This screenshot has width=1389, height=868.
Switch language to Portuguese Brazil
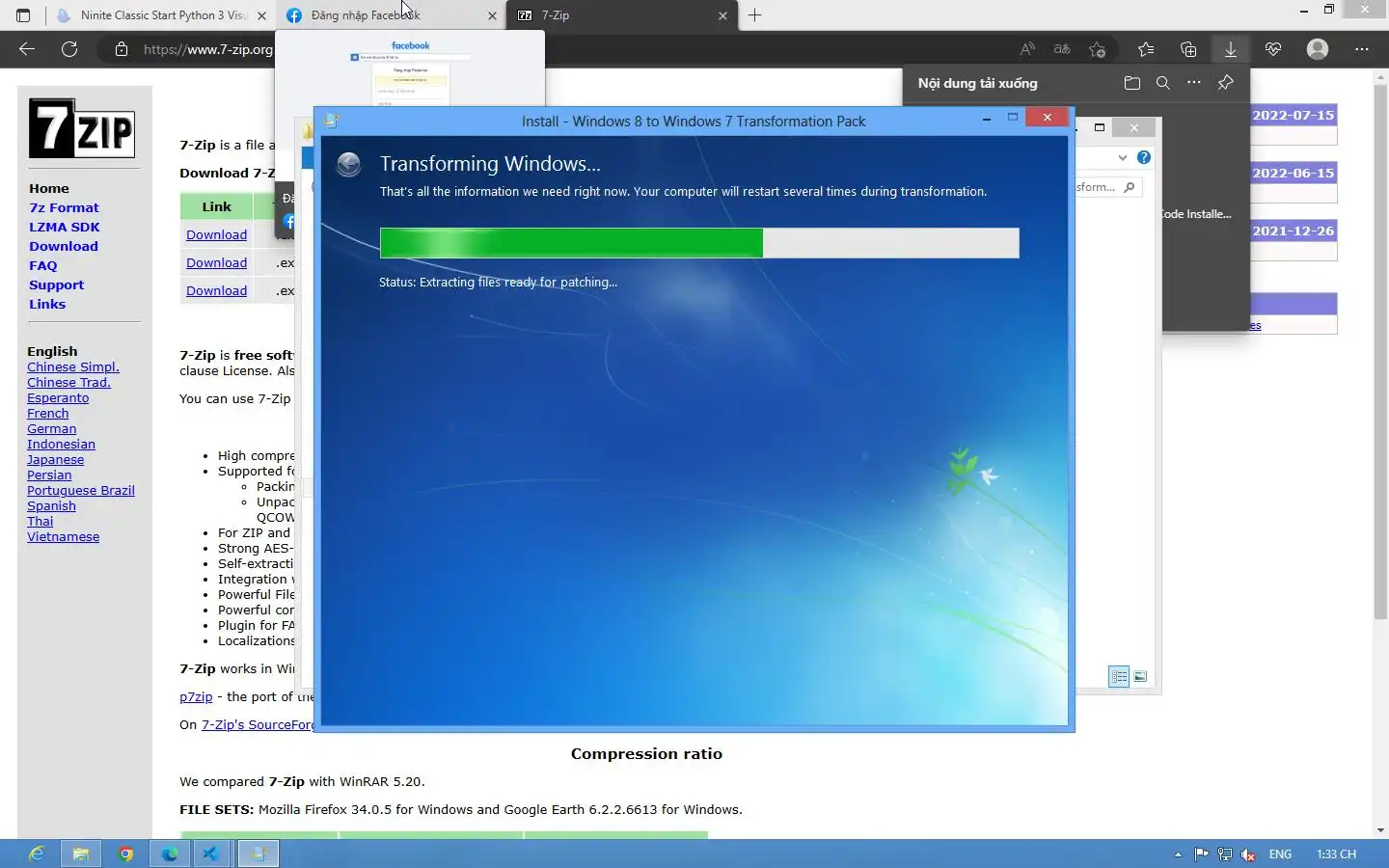81,490
